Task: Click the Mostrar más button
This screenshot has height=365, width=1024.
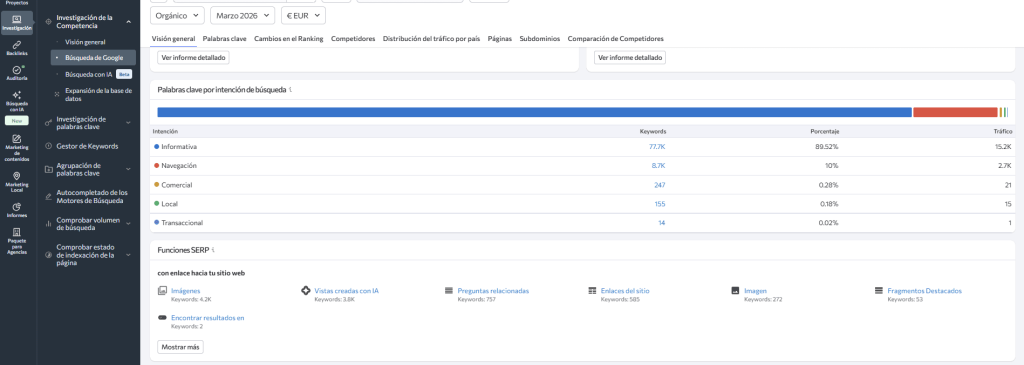Action: click(180, 347)
